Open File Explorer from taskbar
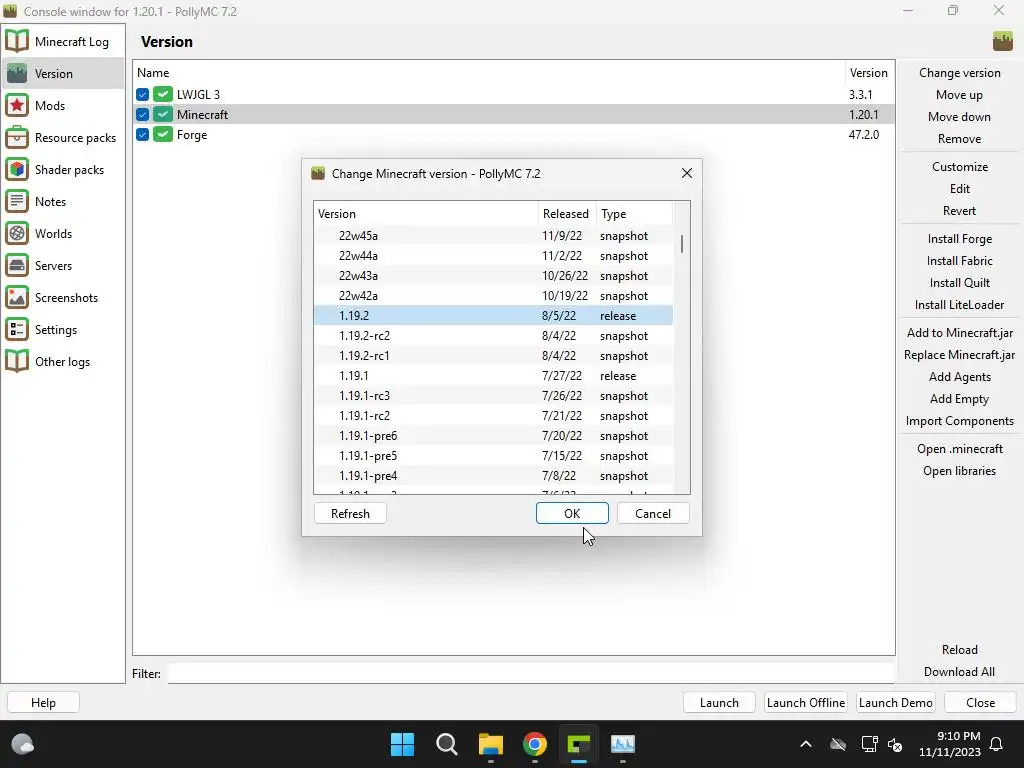Viewport: 1024px width, 768px height. [490, 744]
